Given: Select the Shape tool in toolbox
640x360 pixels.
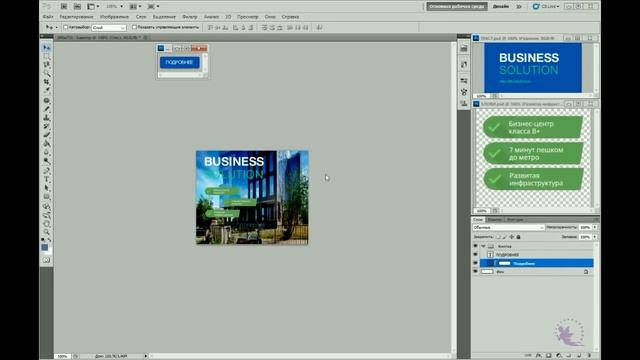Looking at the screenshot, I should pos(47,196).
